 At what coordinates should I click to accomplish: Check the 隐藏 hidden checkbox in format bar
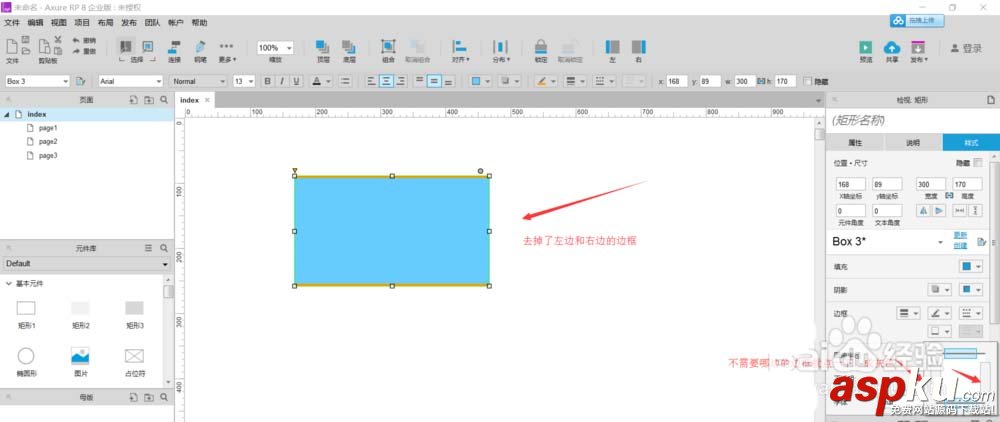coord(807,82)
